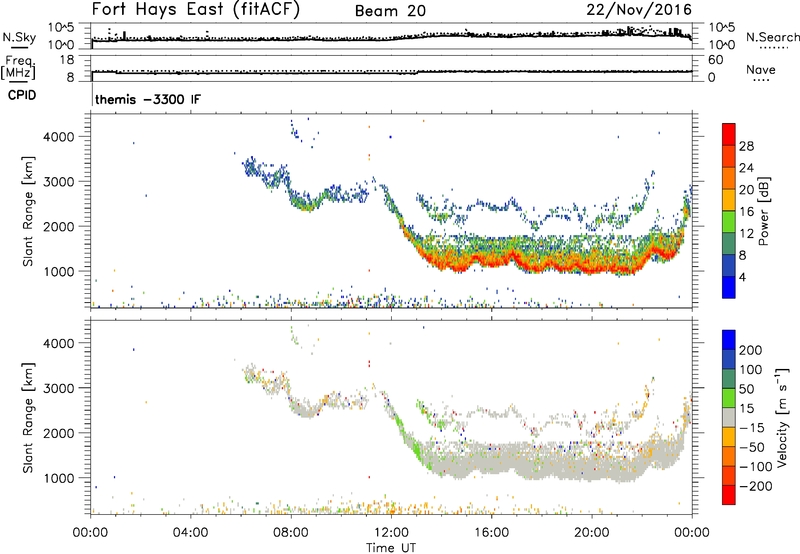Click the "3000" tick of the velocity panel
This screenshot has height=554, width=800.
coord(58,388)
